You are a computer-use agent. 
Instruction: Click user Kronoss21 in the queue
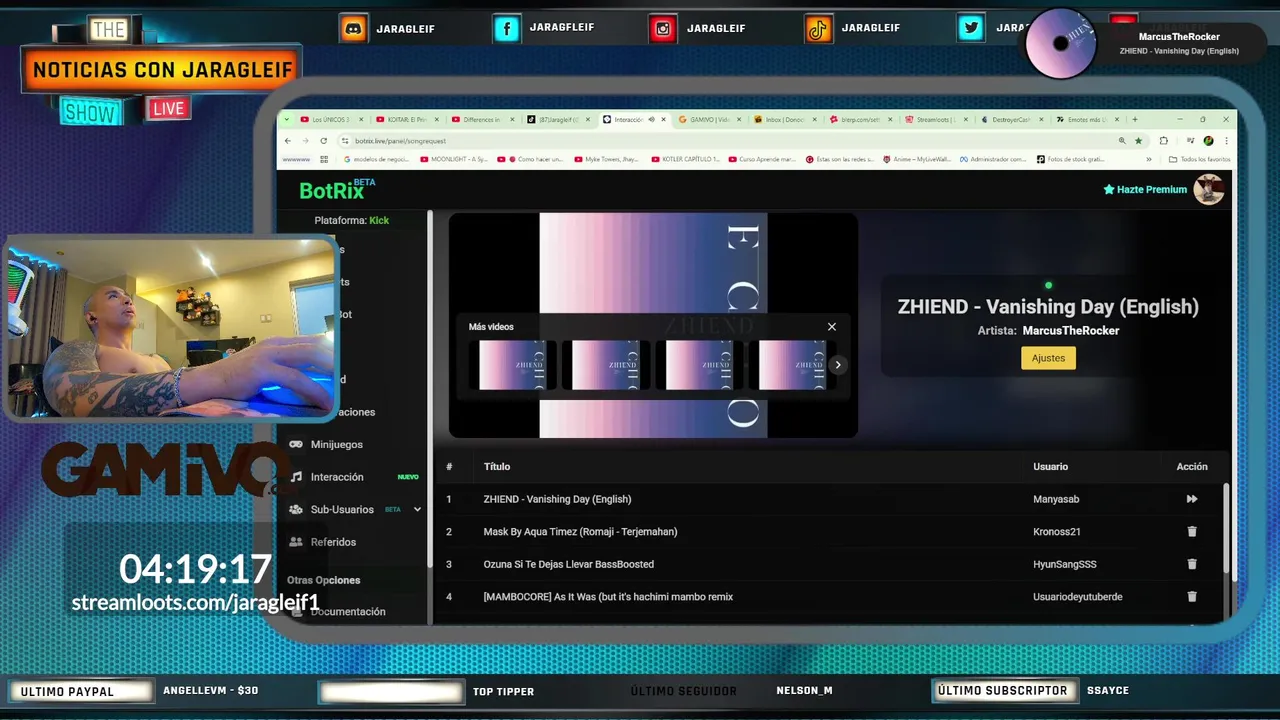click(1057, 532)
